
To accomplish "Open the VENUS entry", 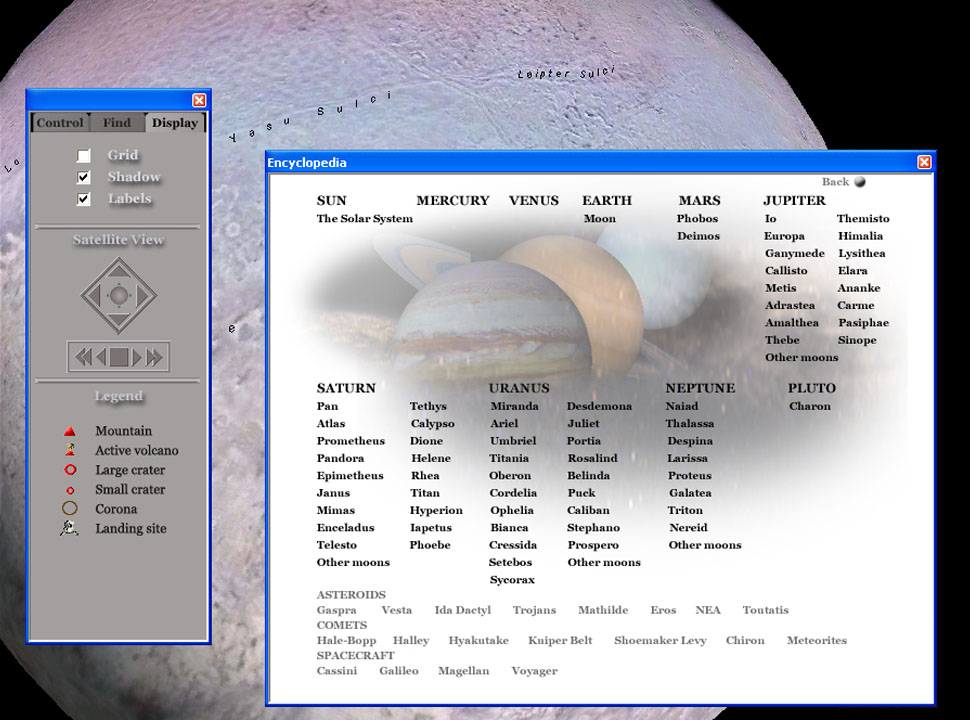I will coord(534,200).
